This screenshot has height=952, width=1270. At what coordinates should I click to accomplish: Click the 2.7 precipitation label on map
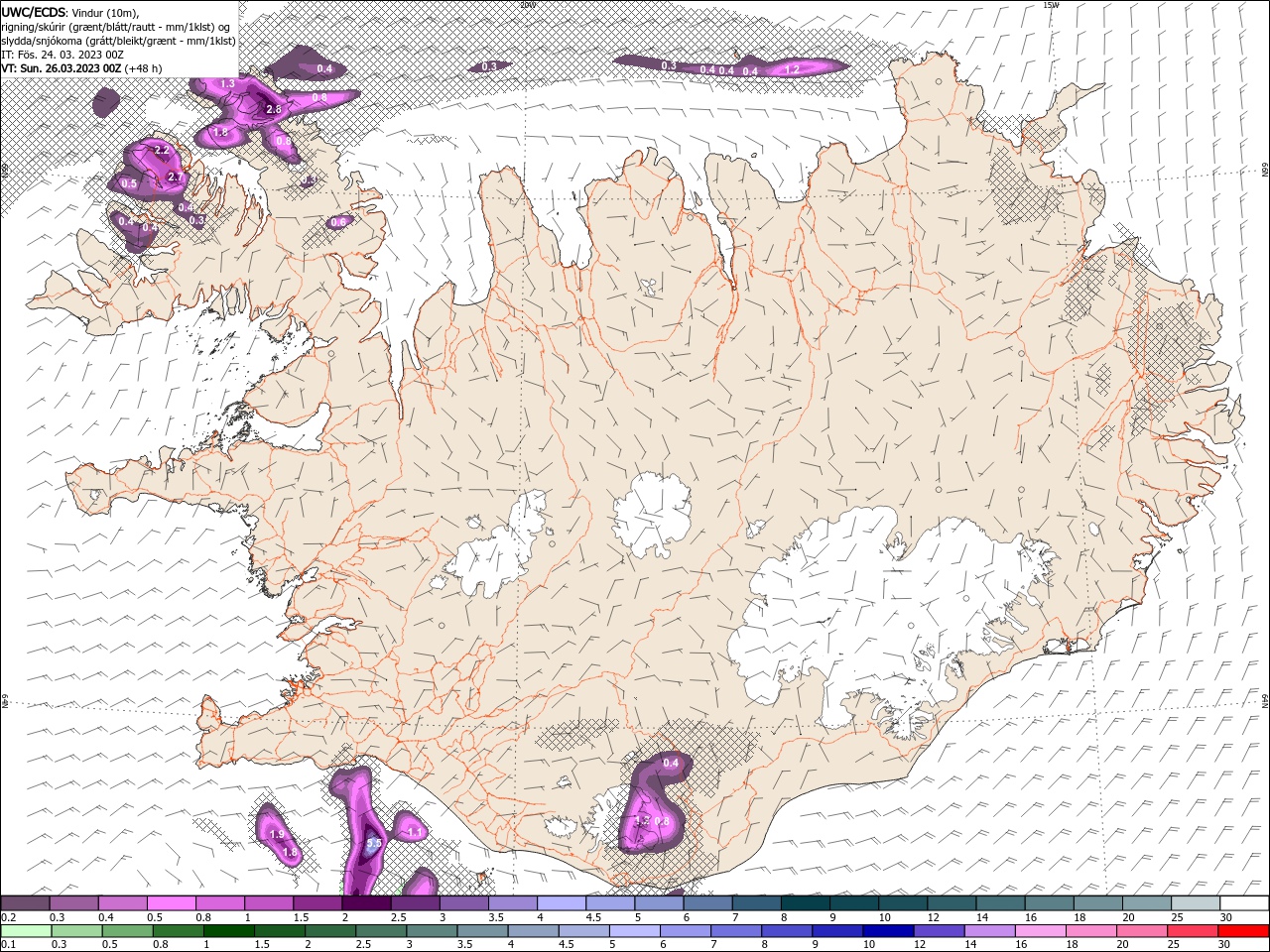click(176, 177)
